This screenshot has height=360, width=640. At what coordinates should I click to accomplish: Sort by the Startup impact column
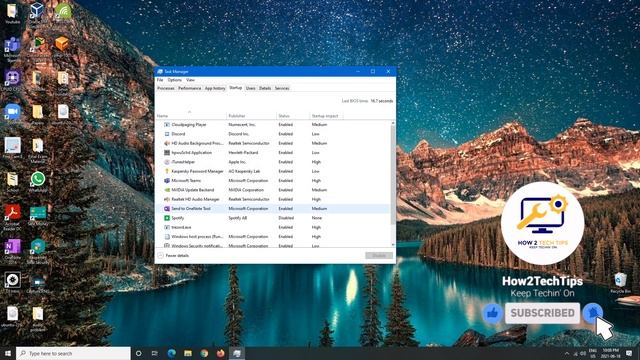[x=326, y=116]
